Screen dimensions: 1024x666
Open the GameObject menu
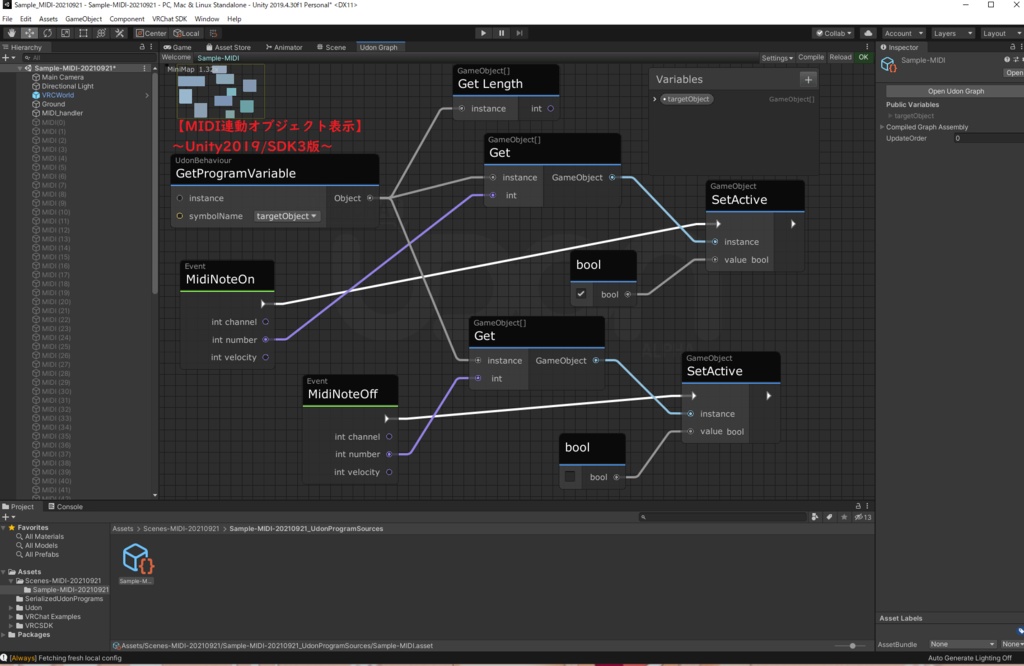pos(84,19)
